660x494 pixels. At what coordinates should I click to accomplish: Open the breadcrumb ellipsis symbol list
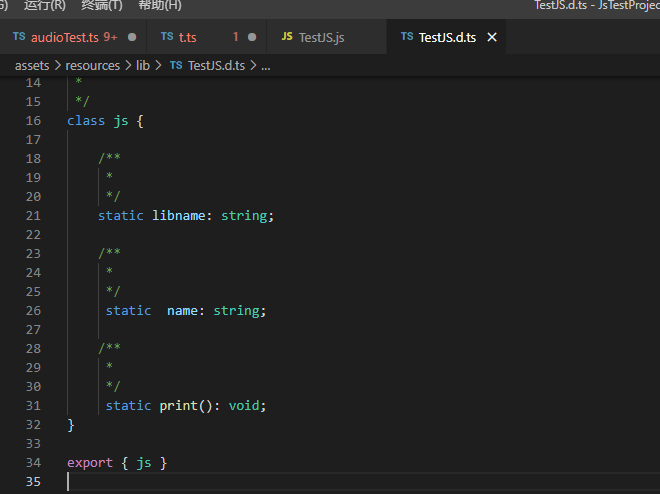coord(266,66)
